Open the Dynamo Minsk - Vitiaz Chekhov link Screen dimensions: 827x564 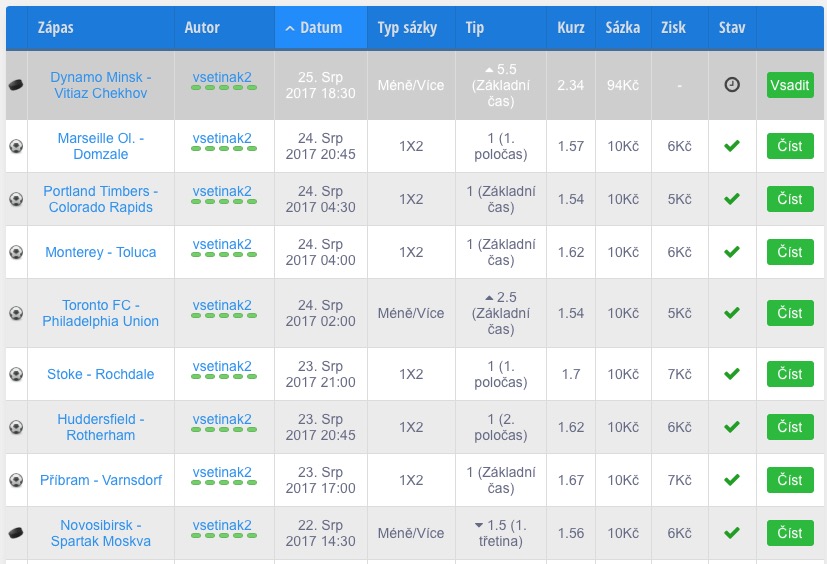(x=100, y=85)
